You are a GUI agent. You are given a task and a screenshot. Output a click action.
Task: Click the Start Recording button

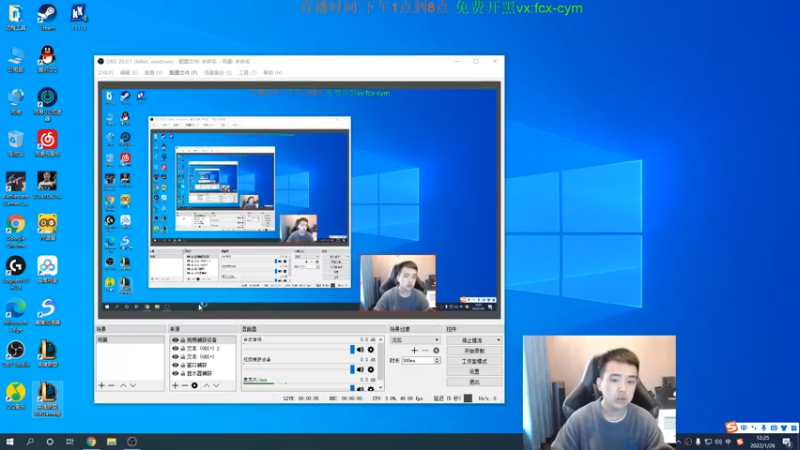pyautogui.click(x=474, y=351)
